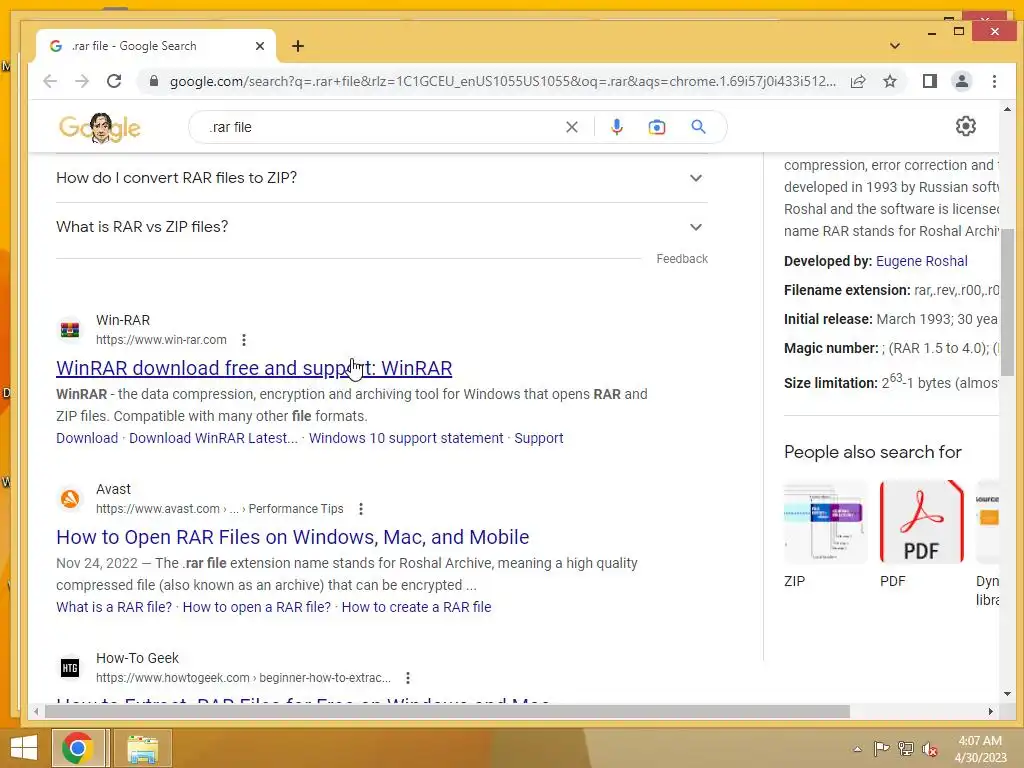Bookmark this page with the star icon
The height and width of the screenshot is (768, 1024).
click(x=889, y=81)
